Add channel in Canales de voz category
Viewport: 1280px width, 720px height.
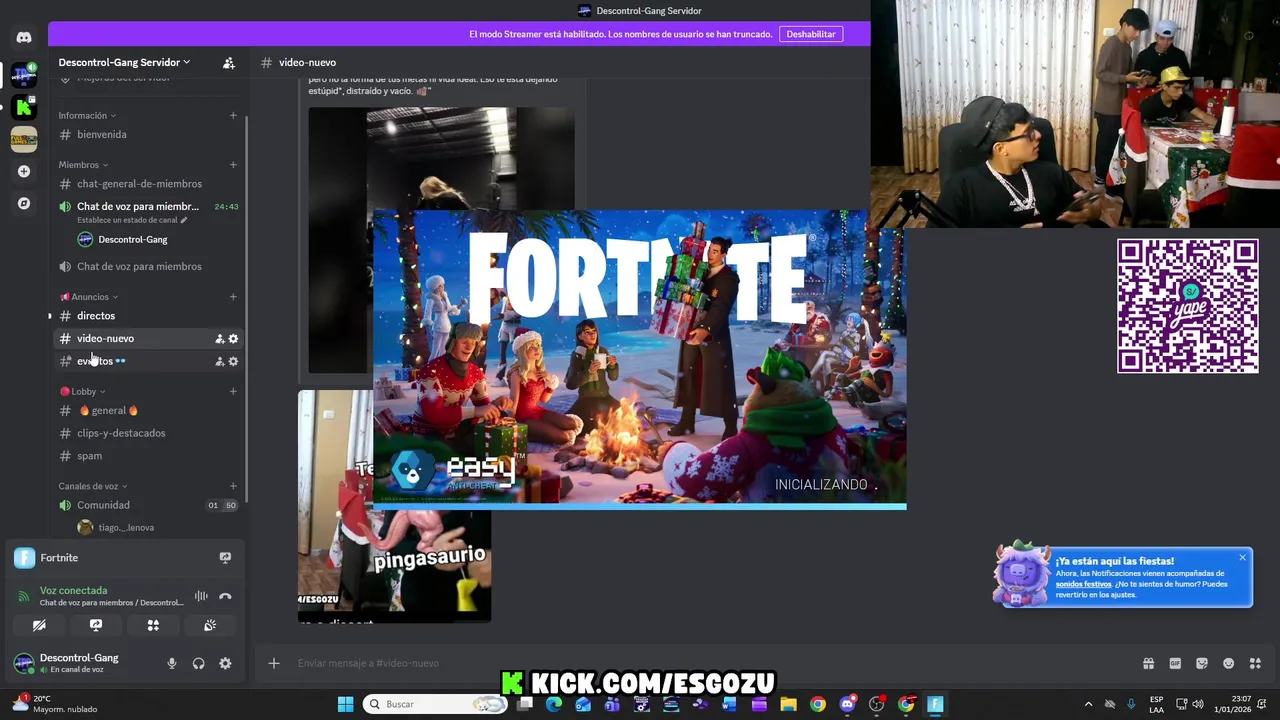coord(233,486)
